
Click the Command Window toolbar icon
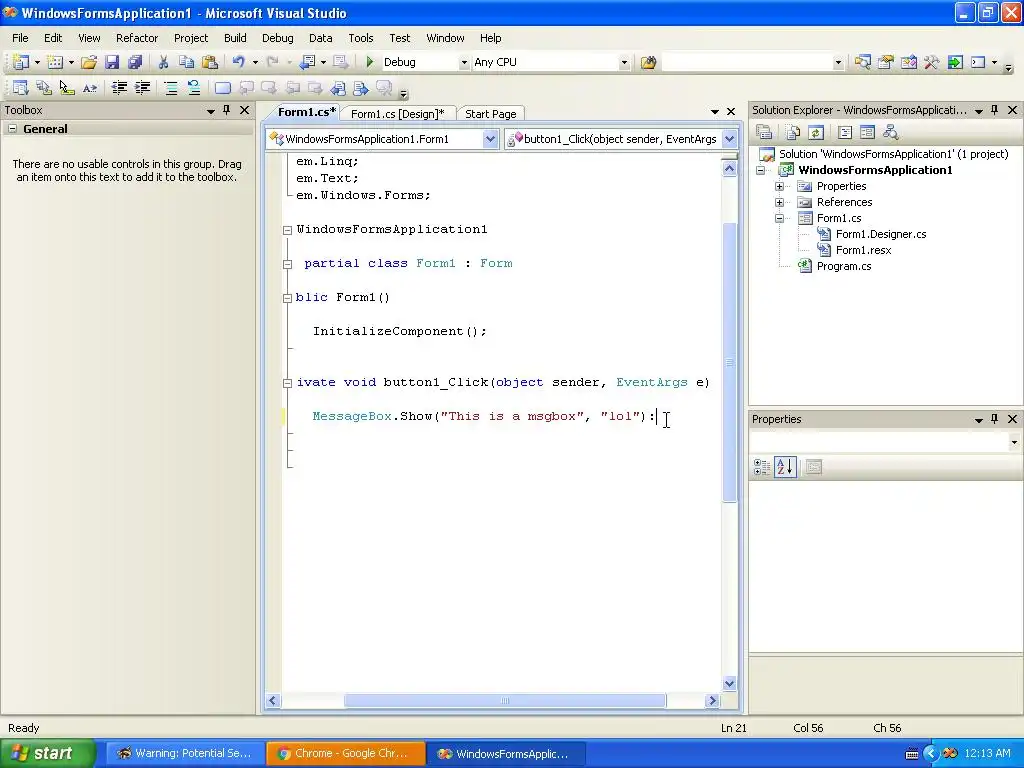click(978, 62)
